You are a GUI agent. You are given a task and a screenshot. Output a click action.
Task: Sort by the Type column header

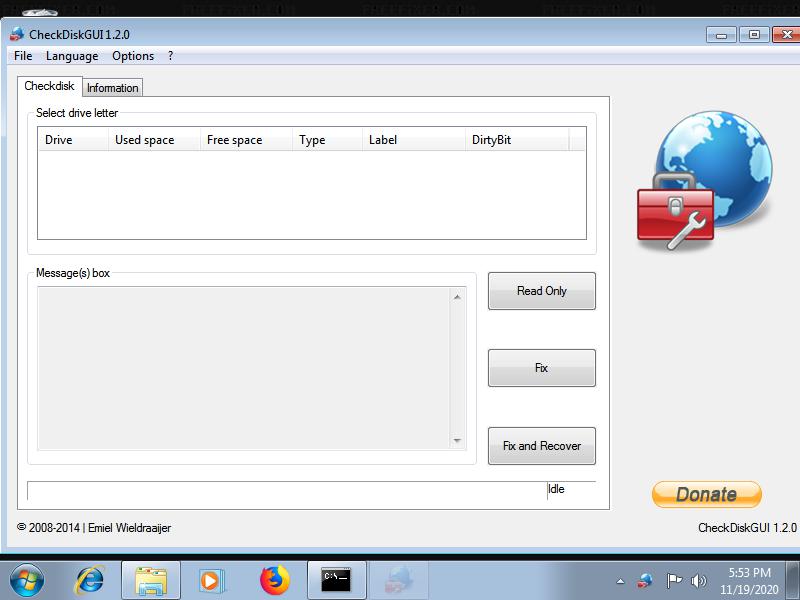[x=328, y=140]
